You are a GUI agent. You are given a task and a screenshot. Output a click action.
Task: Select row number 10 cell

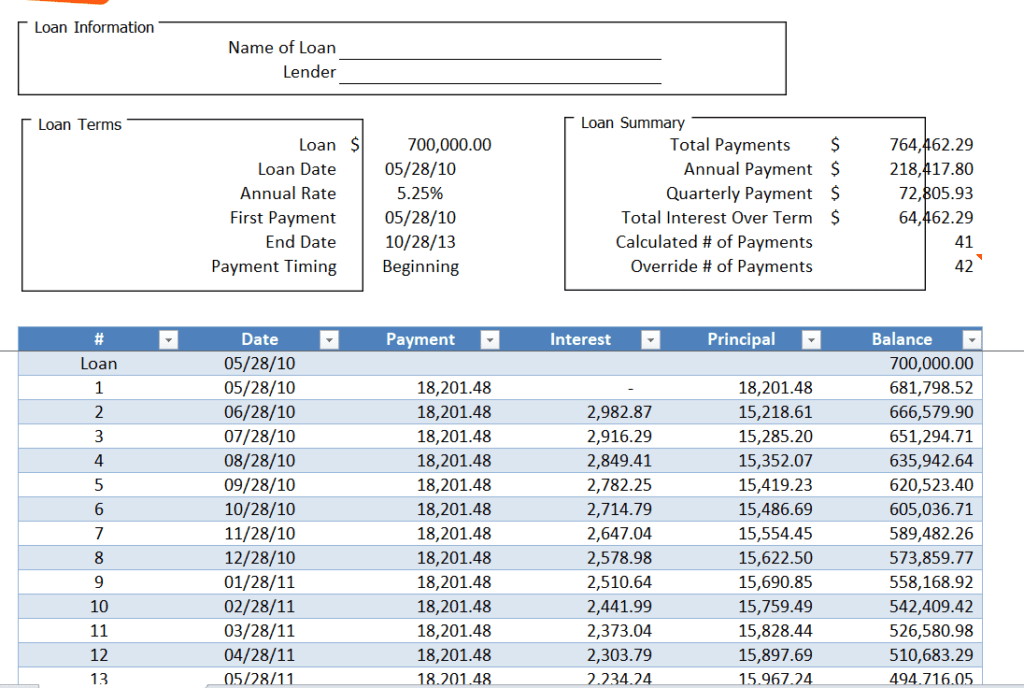pos(99,606)
